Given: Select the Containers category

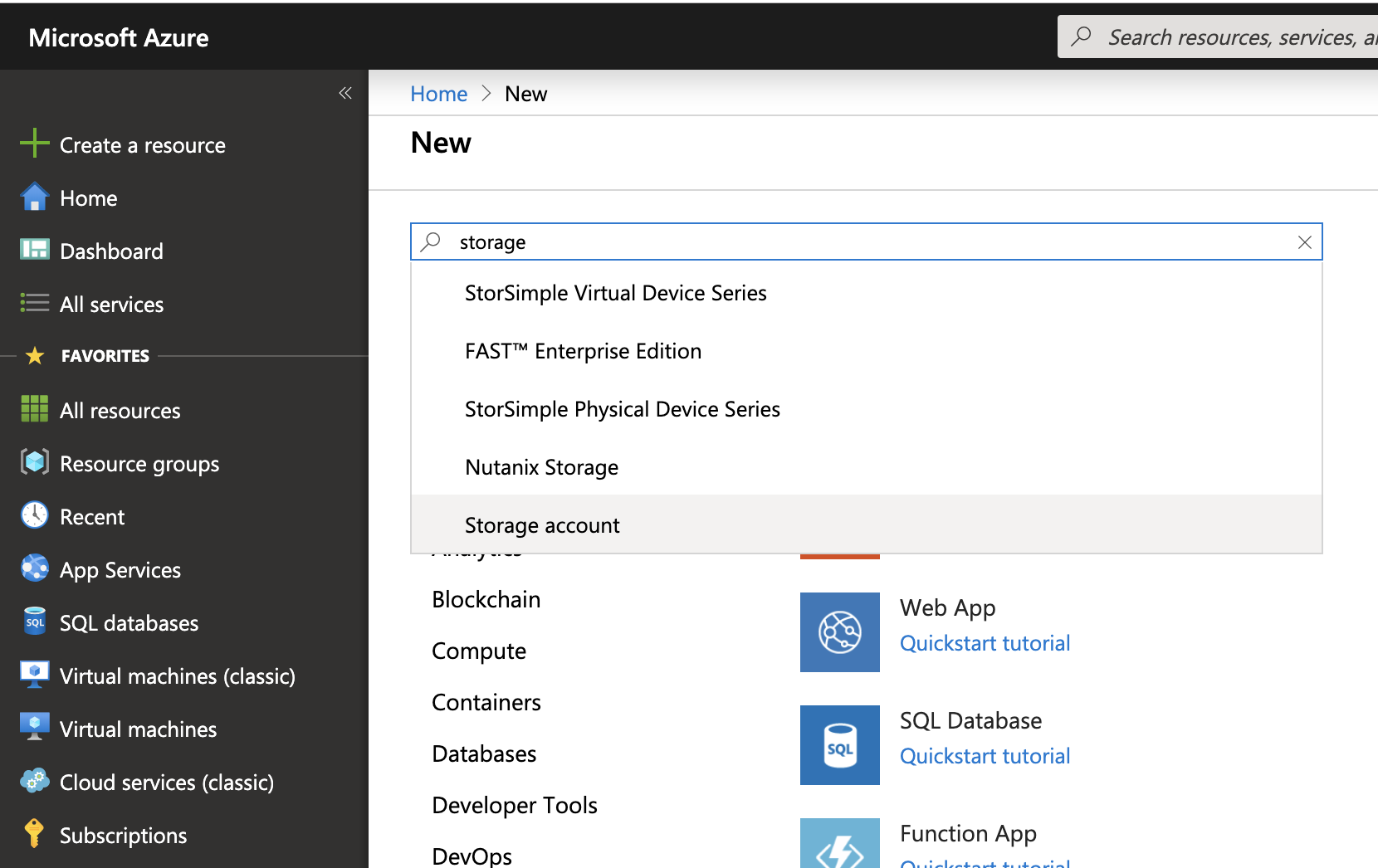Looking at the screenshot, I should [486, 702].
